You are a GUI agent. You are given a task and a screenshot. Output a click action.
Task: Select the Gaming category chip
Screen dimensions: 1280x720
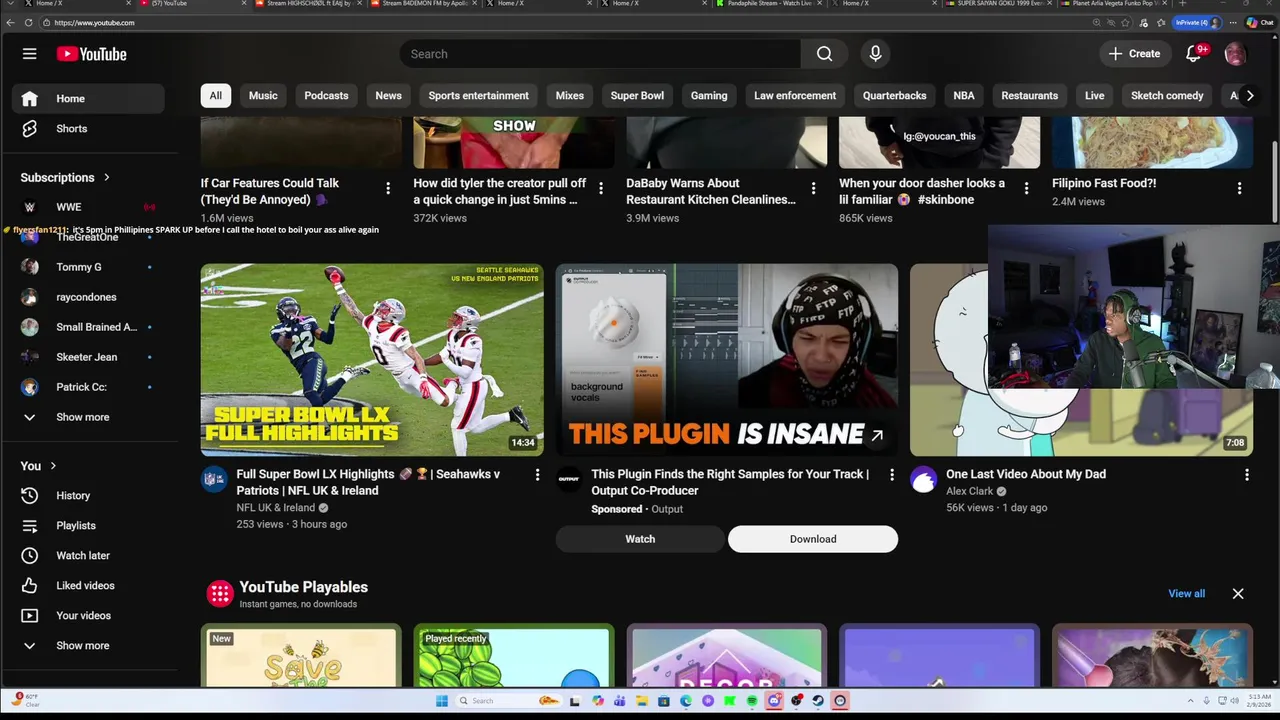tap(709, 96)
